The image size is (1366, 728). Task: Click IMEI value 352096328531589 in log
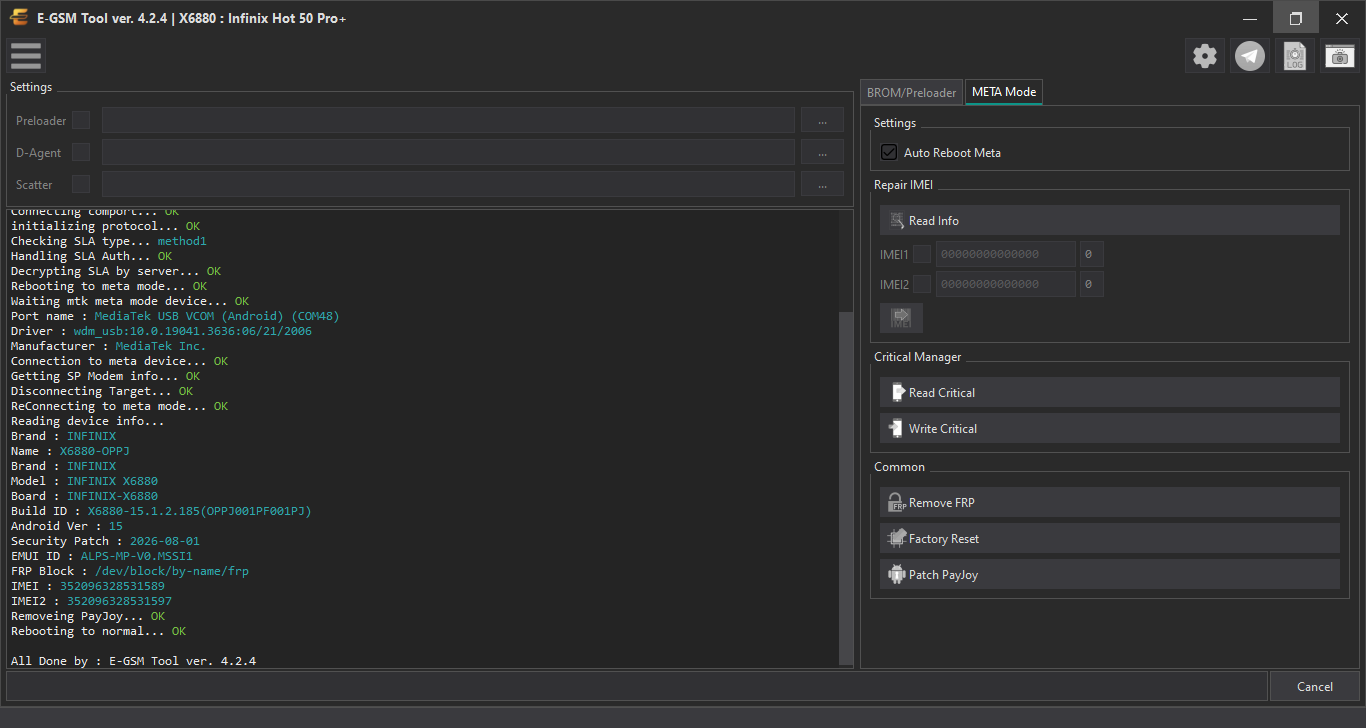pos(112,586)
